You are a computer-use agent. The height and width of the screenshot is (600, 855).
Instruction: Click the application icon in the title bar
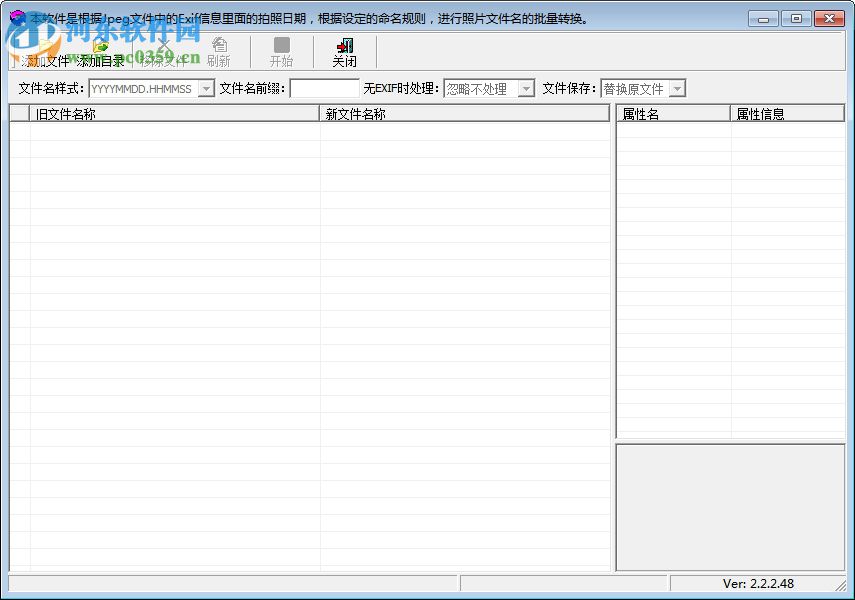[16, 17]
